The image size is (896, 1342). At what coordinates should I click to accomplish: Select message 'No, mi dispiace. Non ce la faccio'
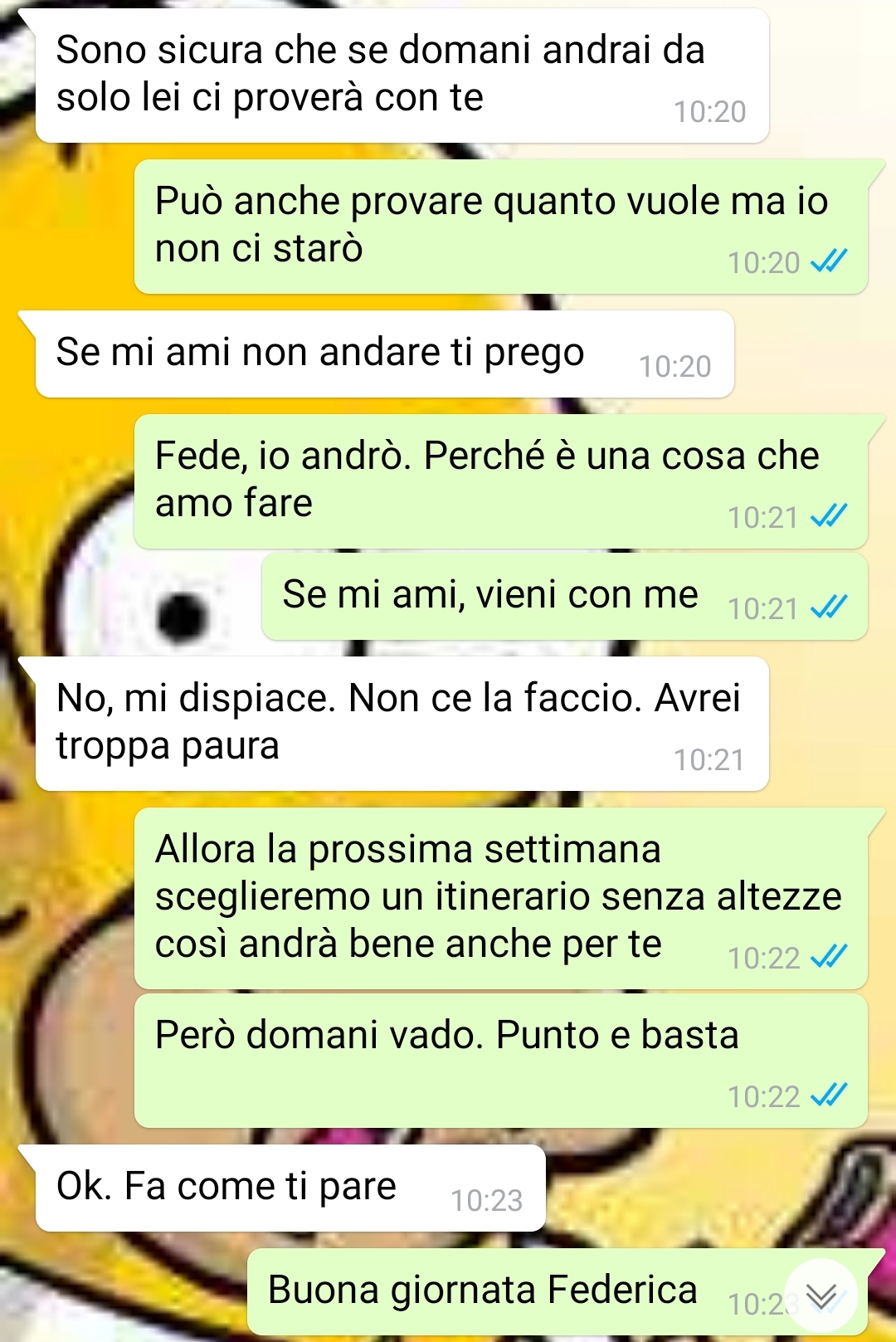(x=402, y=724)
